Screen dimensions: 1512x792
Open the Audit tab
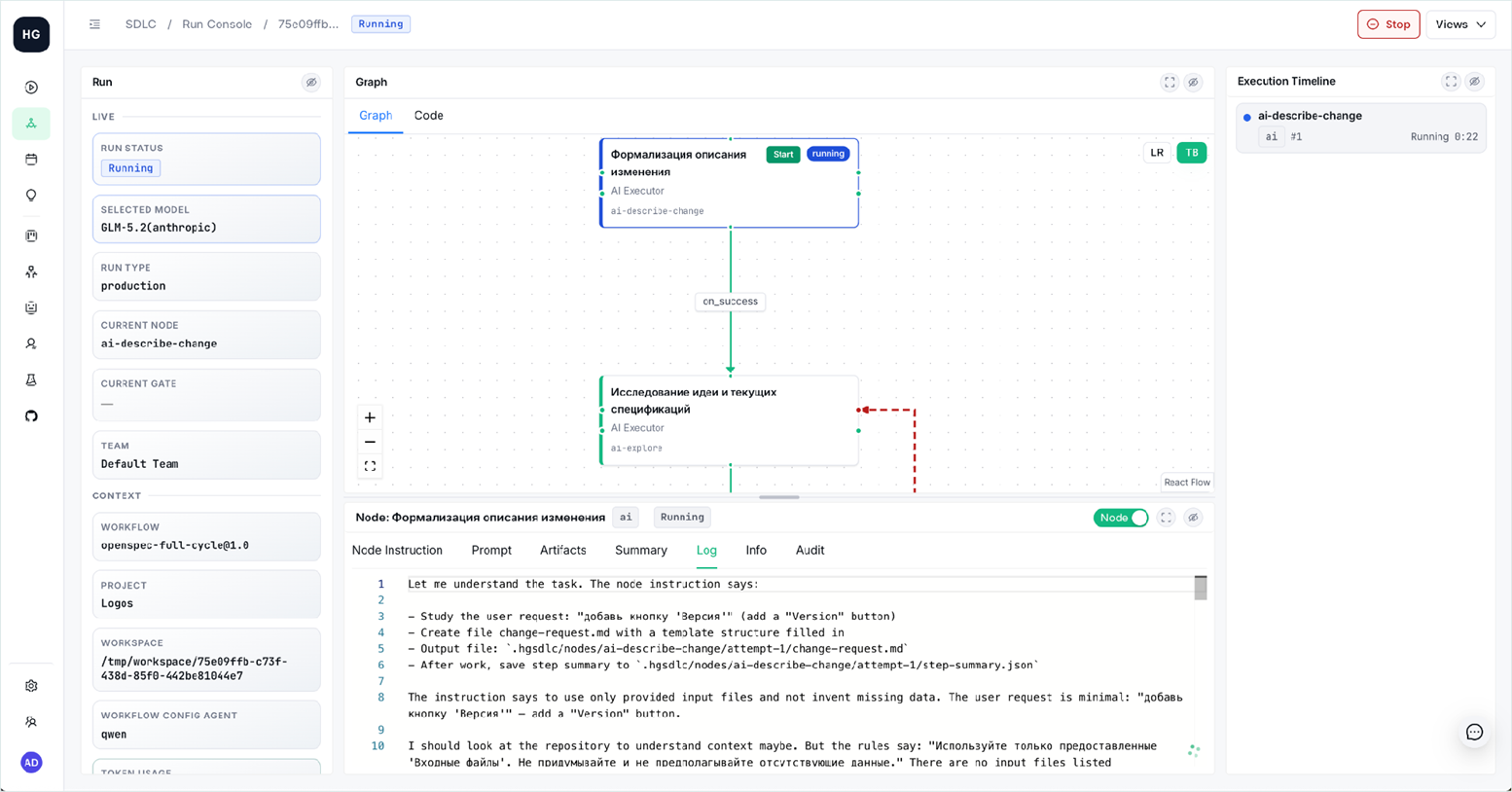click(810, 551)
